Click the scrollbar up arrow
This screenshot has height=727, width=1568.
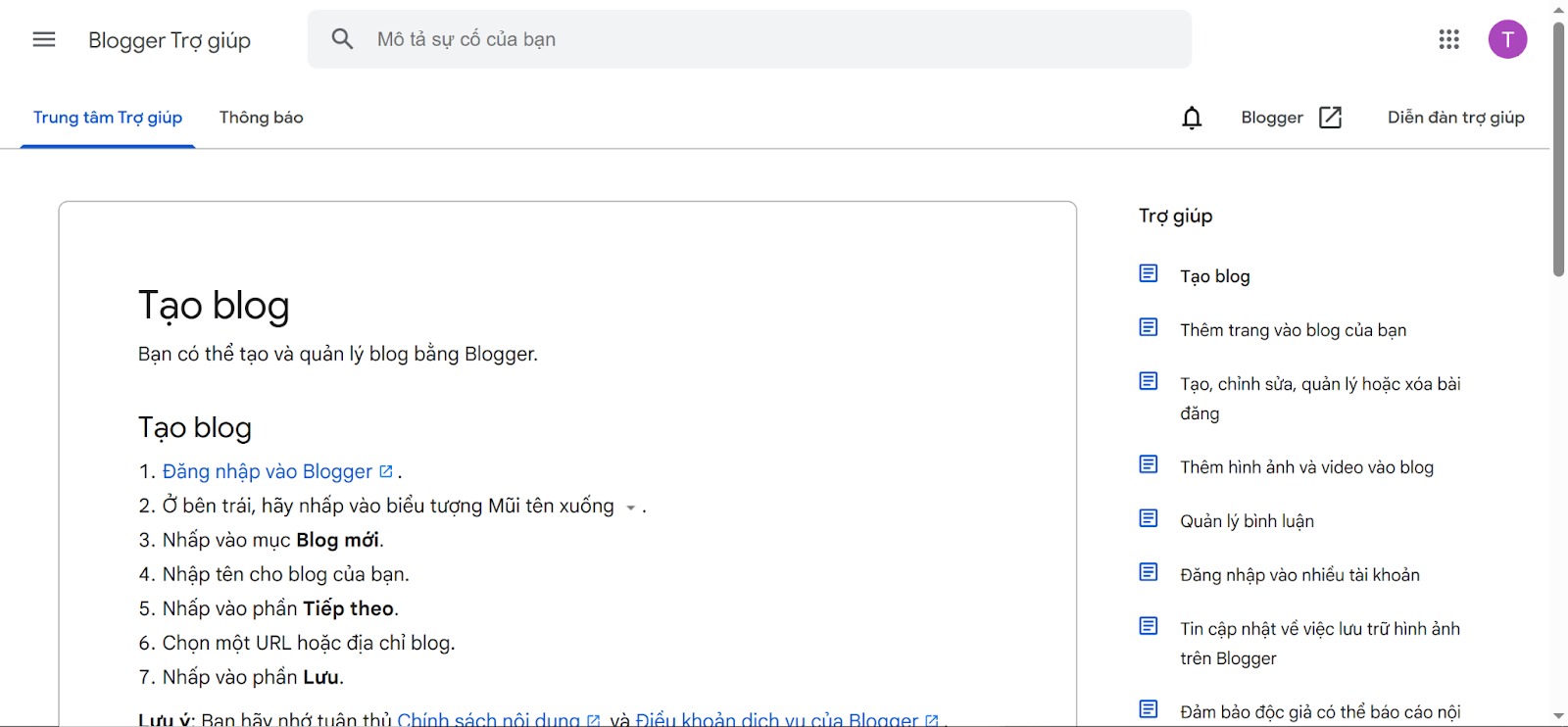[1558, 10]
